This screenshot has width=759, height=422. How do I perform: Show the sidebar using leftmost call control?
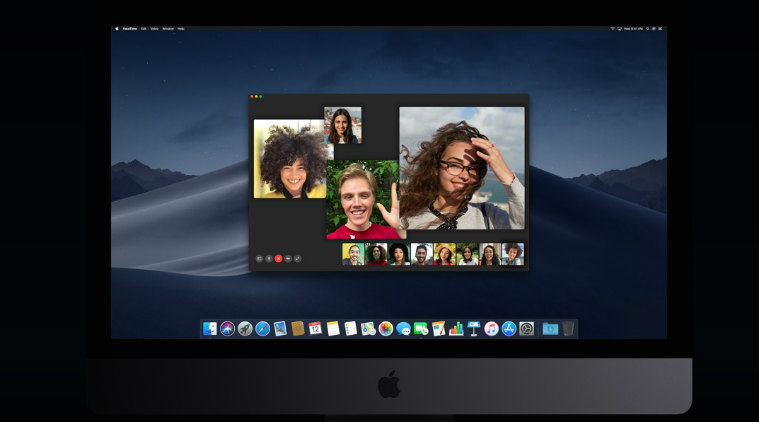pos(258,258)
